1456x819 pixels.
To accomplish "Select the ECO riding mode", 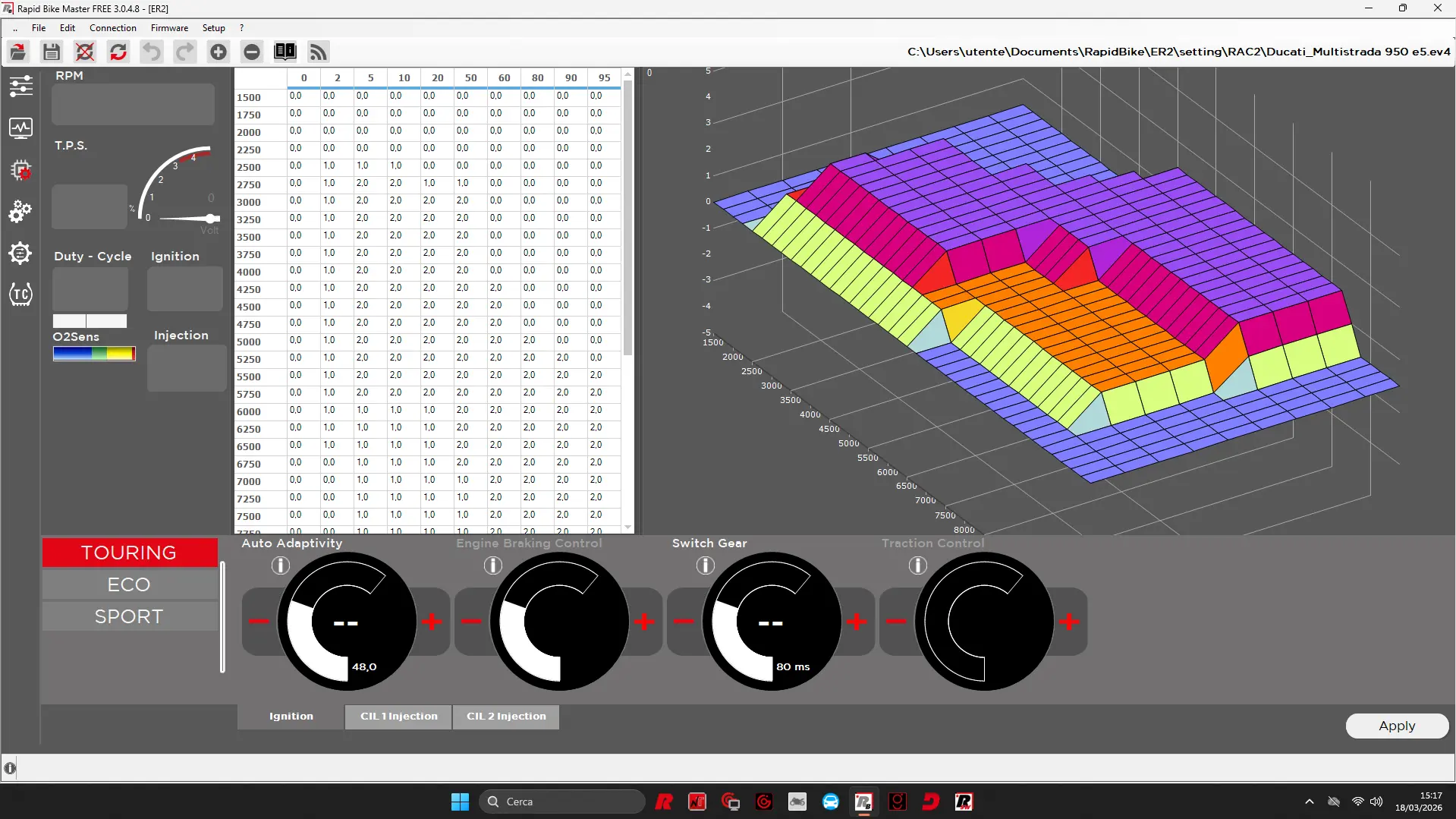I will tap(130, 584).
